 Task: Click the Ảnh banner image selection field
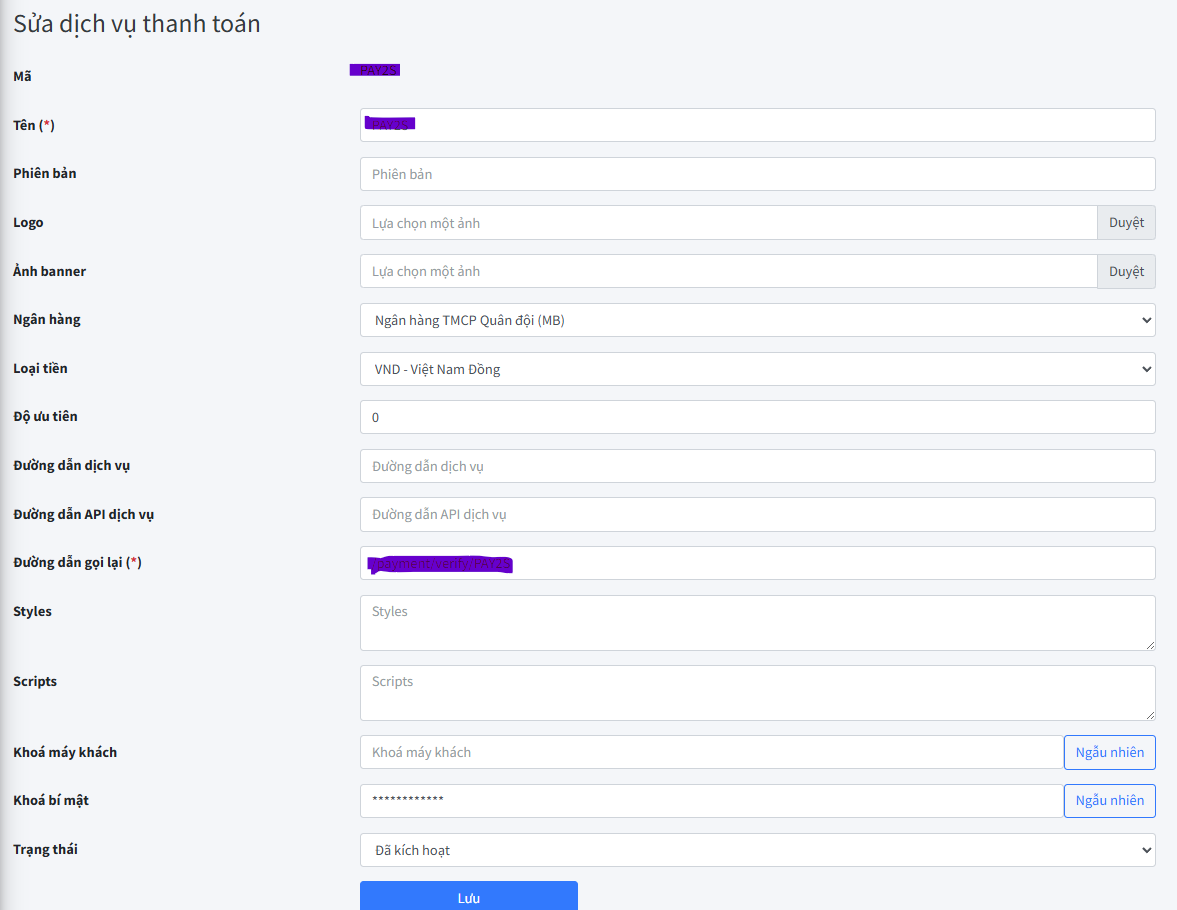tap(728, 271)
